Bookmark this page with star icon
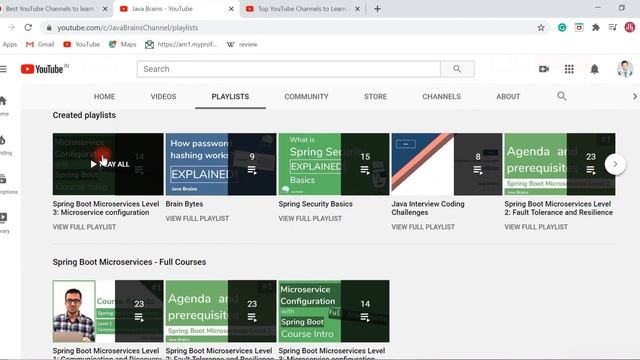 541,27
